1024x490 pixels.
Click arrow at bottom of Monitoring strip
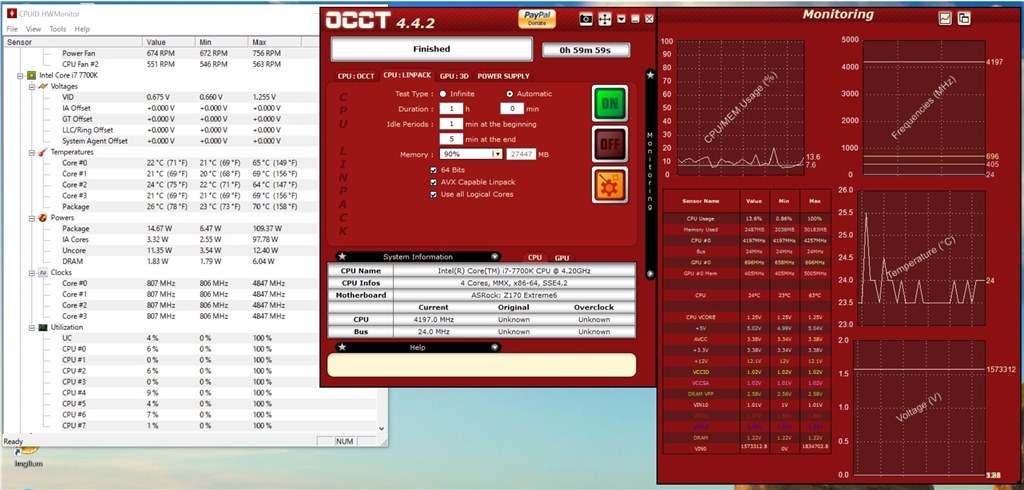650,274
